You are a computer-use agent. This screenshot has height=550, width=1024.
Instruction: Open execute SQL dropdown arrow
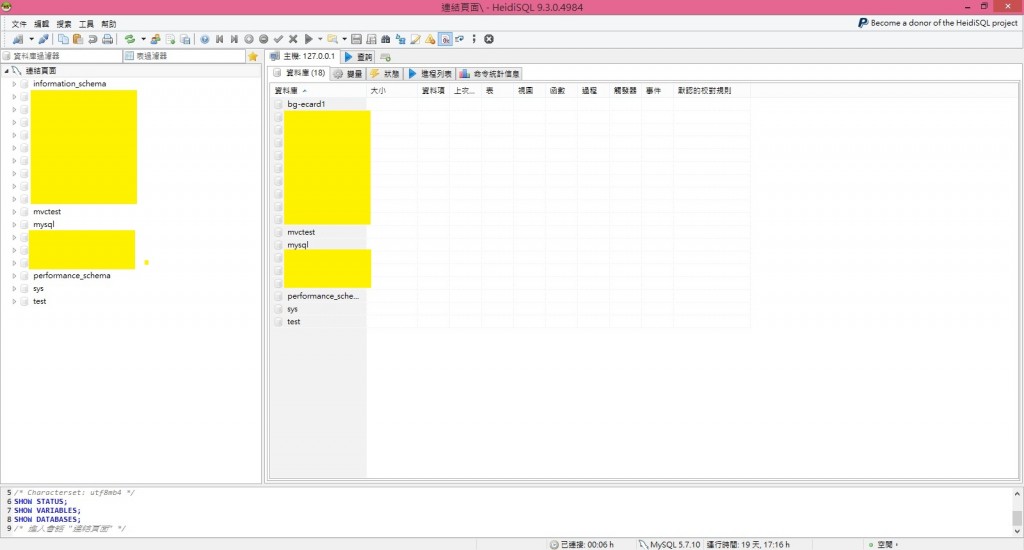320,39
